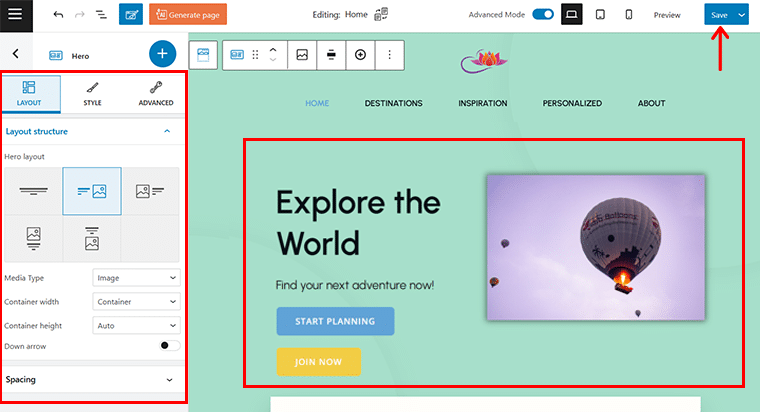Move the Hero block down
Viewport: 760px width, 412px height.
tap(273, 60)
